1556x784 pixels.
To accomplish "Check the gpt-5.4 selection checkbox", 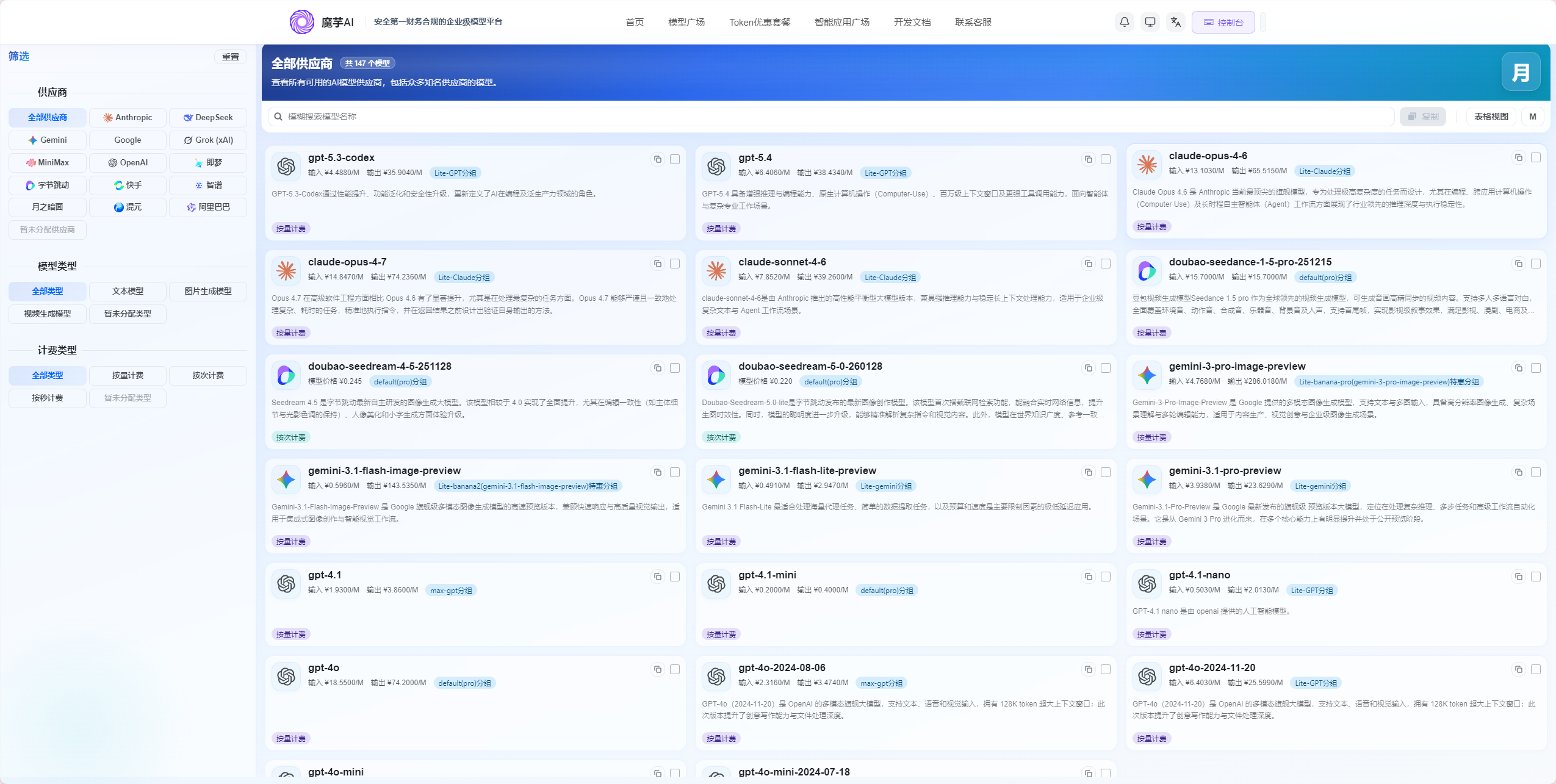I will (1105, 159).
